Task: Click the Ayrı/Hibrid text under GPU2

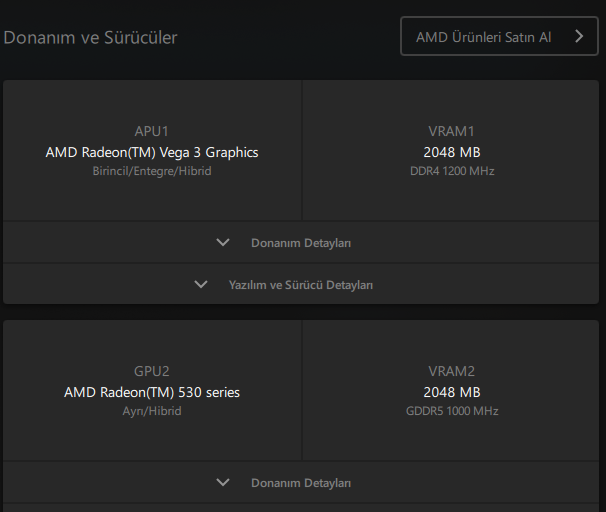Action: pyautogui.click(x=152, y=411)
